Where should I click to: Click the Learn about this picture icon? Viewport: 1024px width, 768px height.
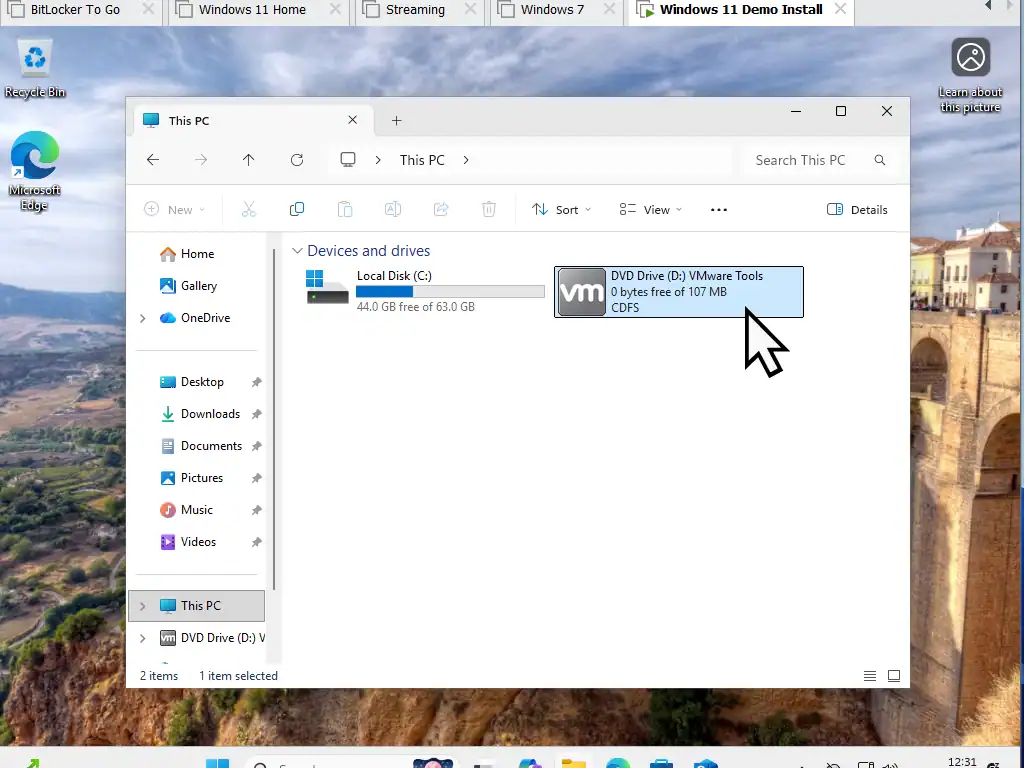coord(970,58)
